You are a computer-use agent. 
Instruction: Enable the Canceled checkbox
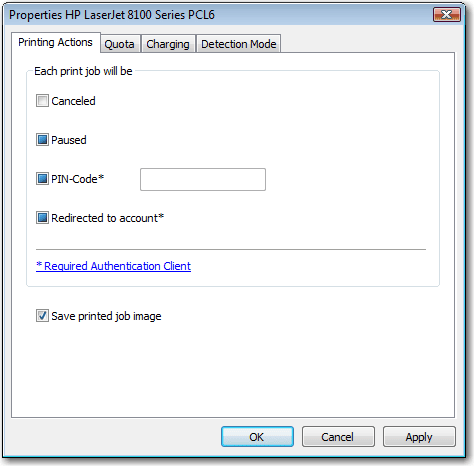42,101
